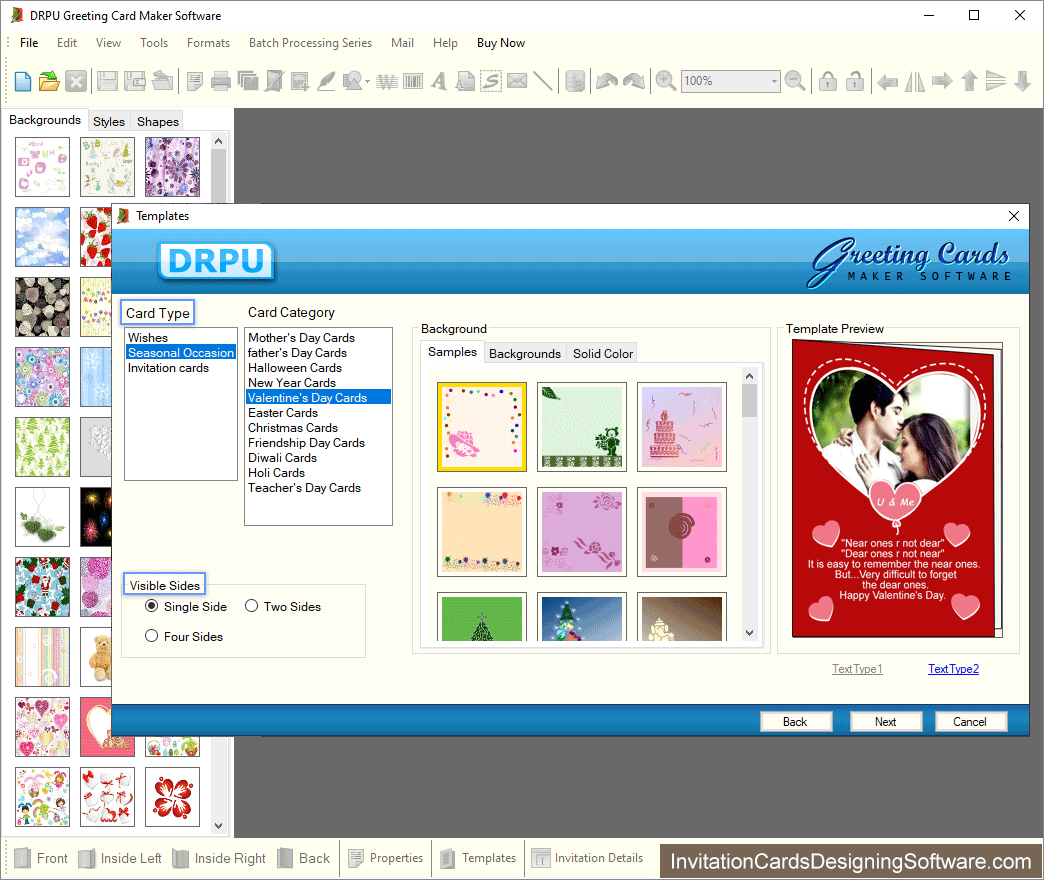1044x880 pixels.
Task: Switch to the Styles tab
Action: [x=109, y=121]
